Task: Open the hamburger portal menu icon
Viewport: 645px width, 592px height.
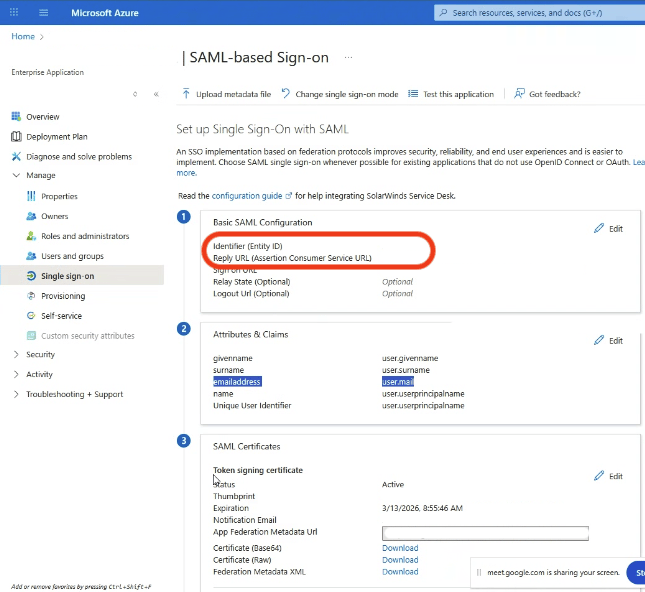Action: (44, 13)
